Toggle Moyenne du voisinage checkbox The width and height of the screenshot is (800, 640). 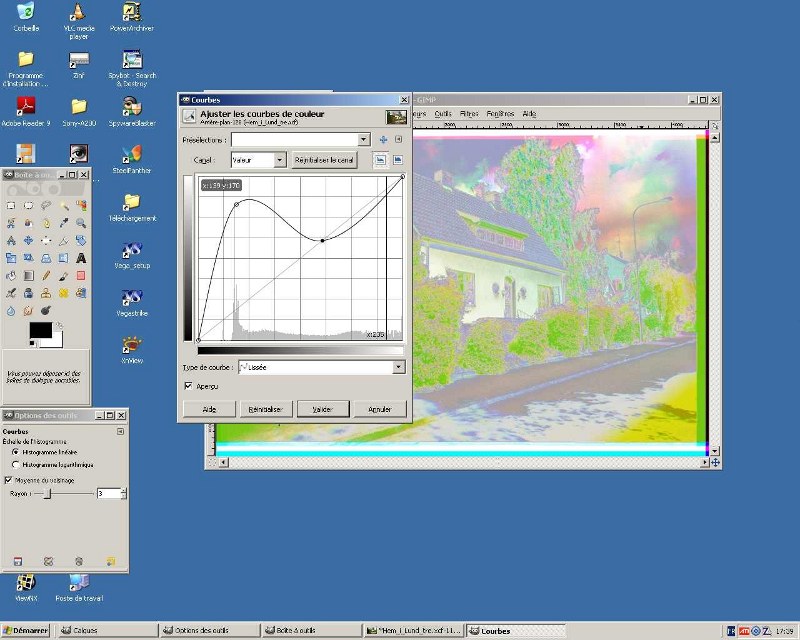[9, 480]
